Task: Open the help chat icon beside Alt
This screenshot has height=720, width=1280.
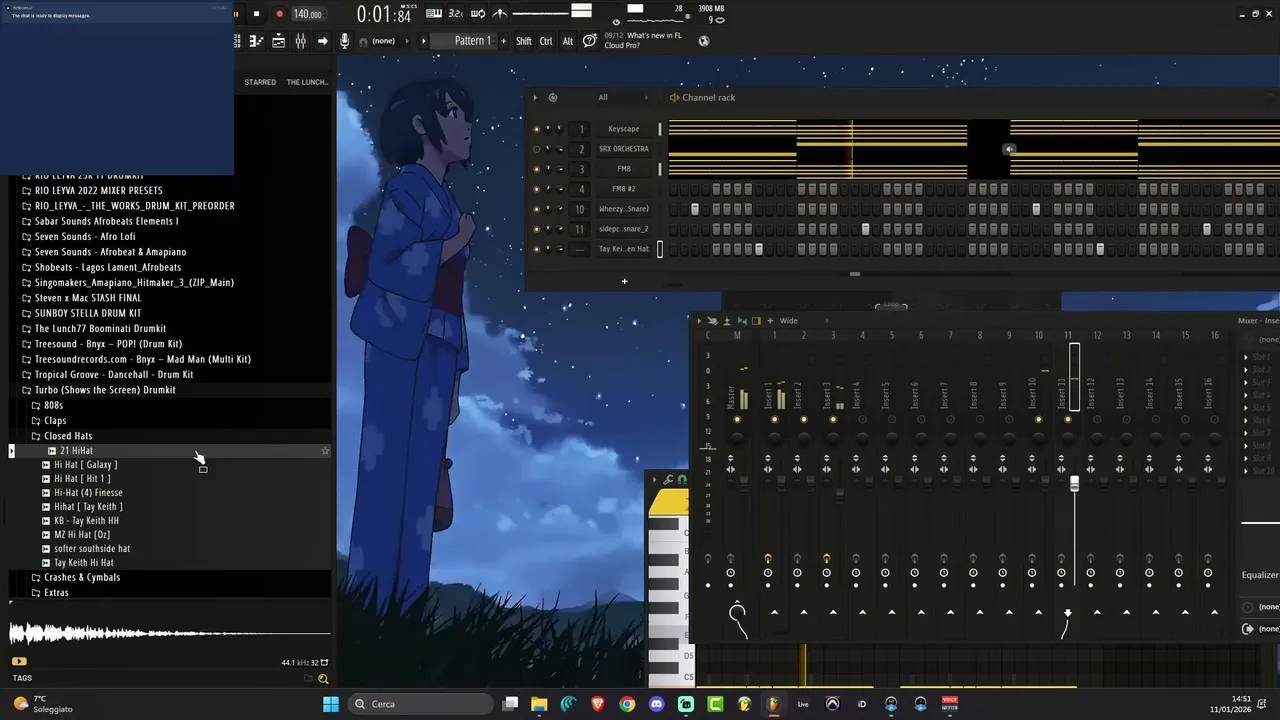Action: [590, 41]
